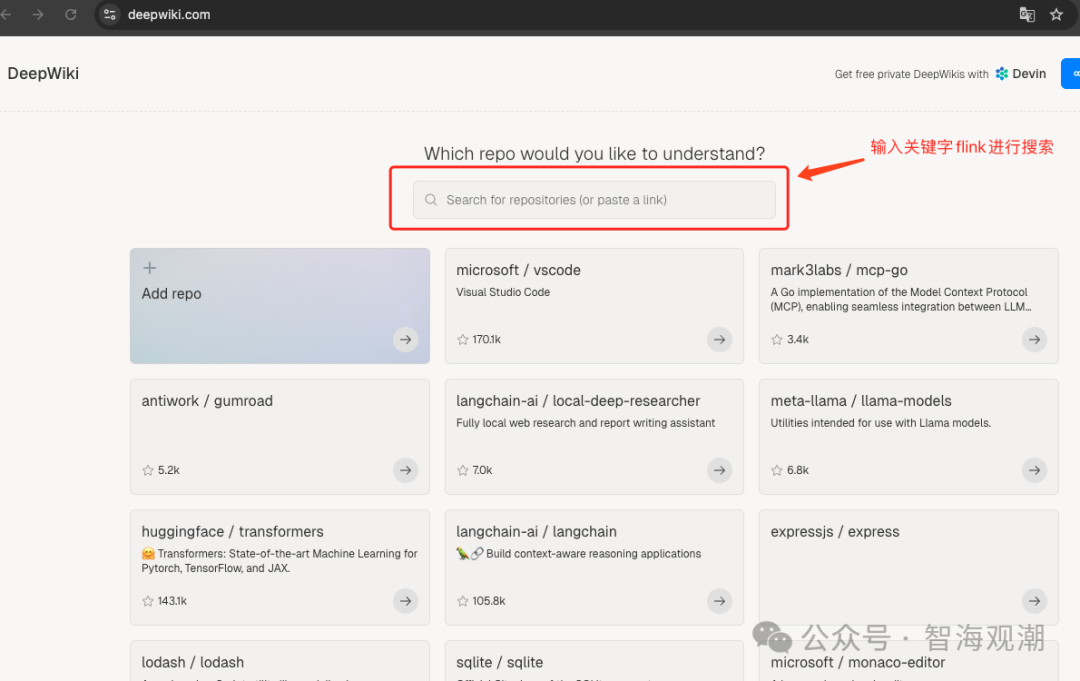This screenshot has width=1080, height=681.
Task: Click the arrow on llama-models card
Action: point(1035,470)
